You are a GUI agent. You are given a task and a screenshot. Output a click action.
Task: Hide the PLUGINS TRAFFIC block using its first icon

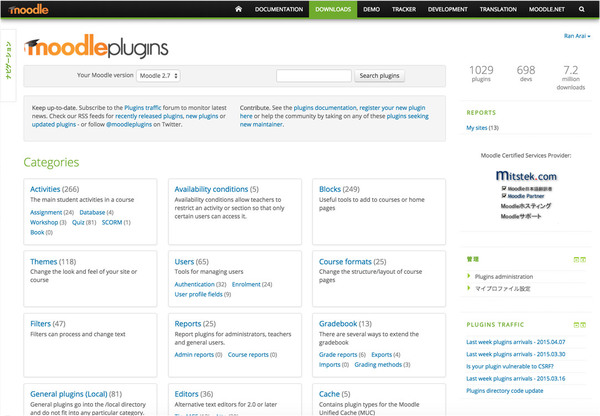coord(576,325)
